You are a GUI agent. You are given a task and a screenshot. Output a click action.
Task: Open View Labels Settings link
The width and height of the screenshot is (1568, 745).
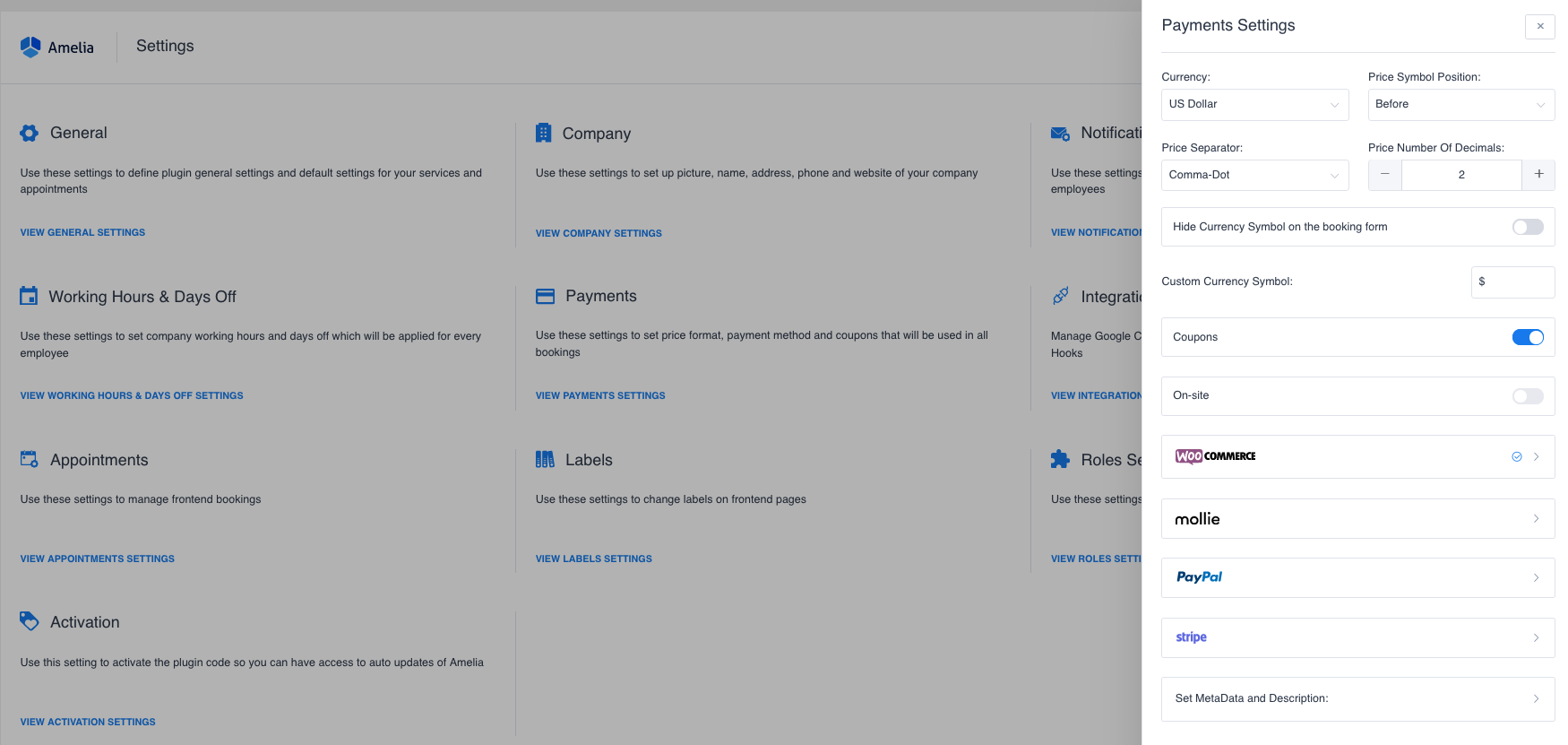(594, 559)
